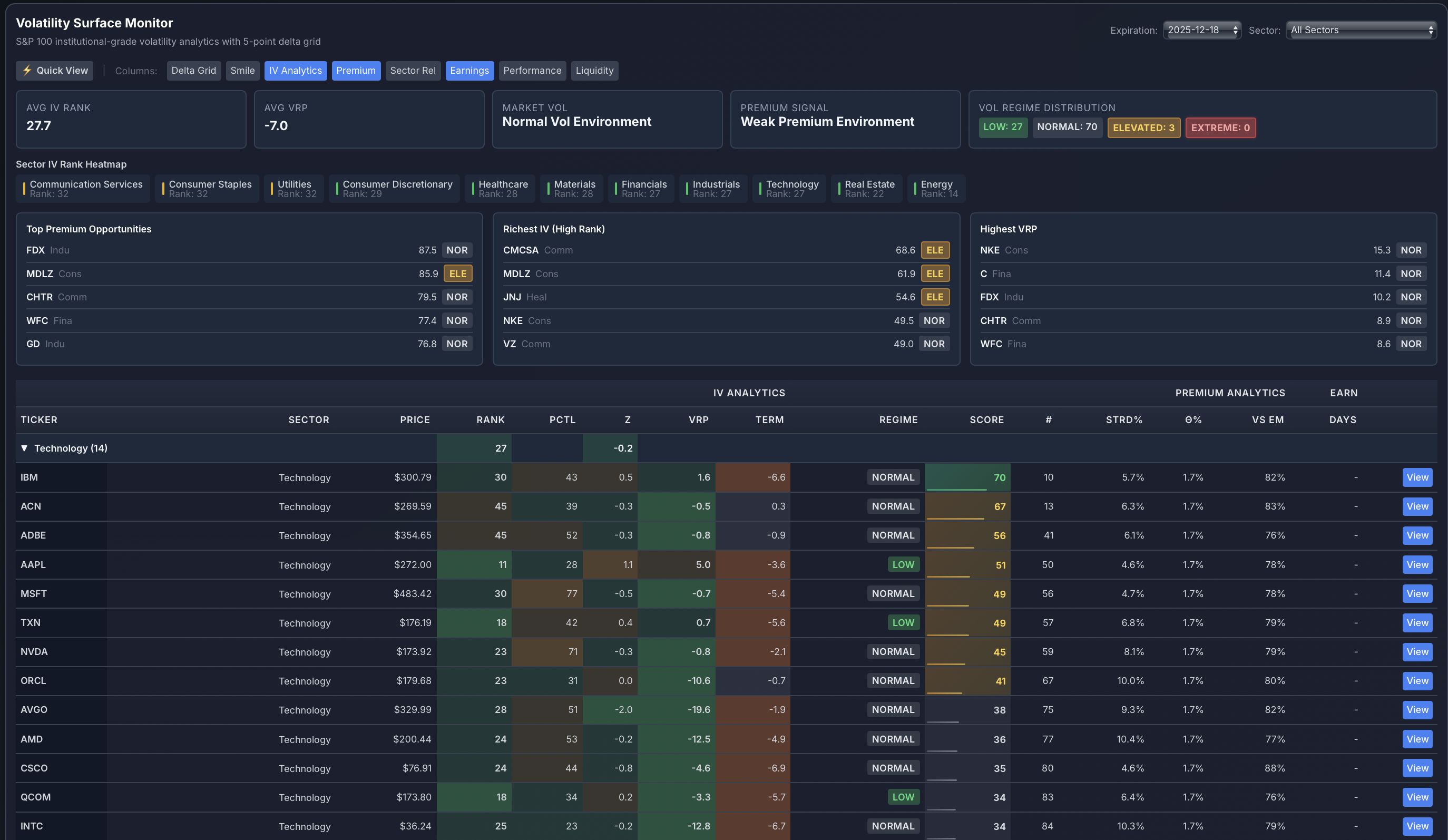Enable the Smile column
Image resolution: width=1448 pixels, height=840 pixels.
242,70
